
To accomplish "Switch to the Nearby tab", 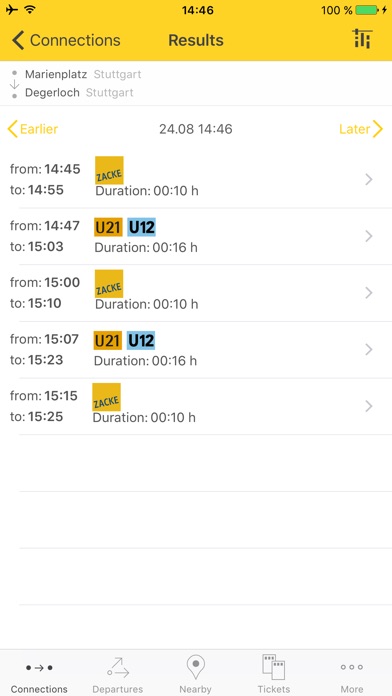I will [x=195, y=674].
